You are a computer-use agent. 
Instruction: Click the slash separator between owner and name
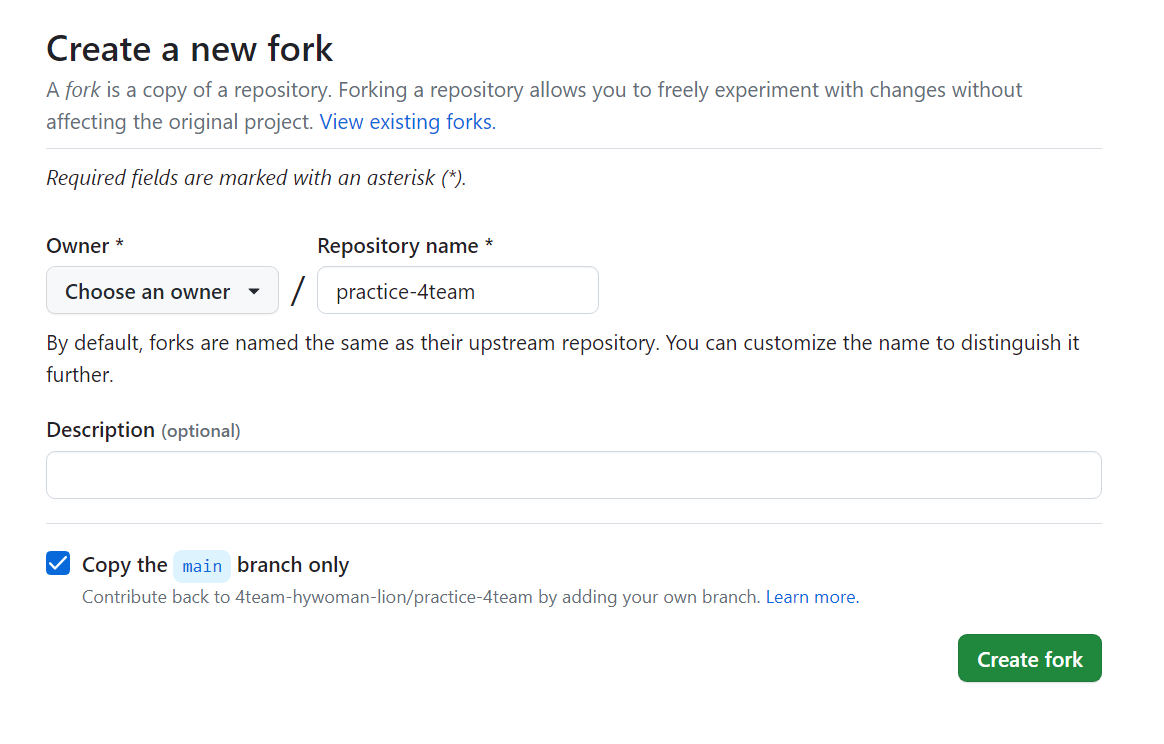[298, 290]
